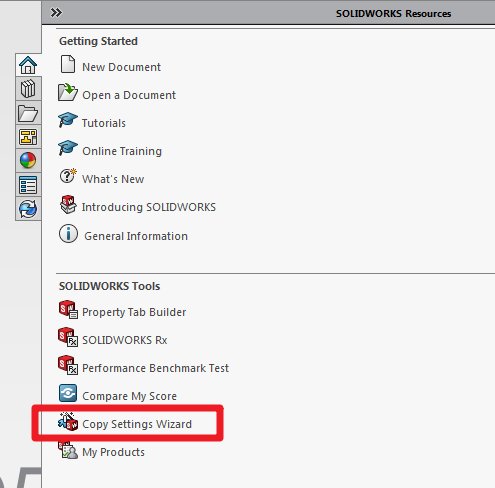Click the Copy Settings Wizard icon

pos(68,421)
